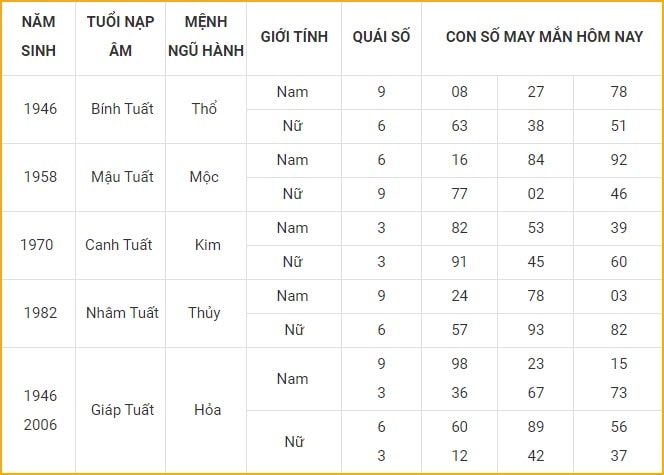Select the Bính Tuất cell

tap(122, 109)
